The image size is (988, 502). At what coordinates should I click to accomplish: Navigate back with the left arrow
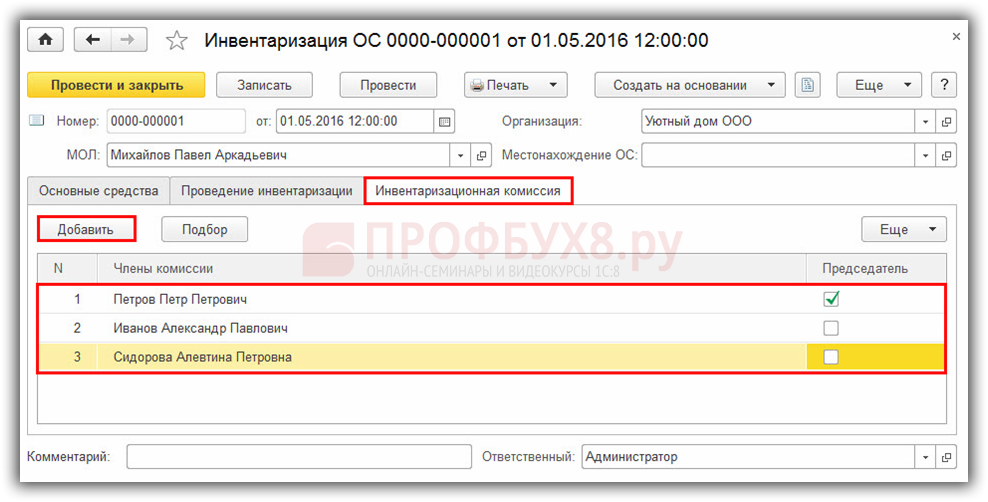[x=93, y=40]
